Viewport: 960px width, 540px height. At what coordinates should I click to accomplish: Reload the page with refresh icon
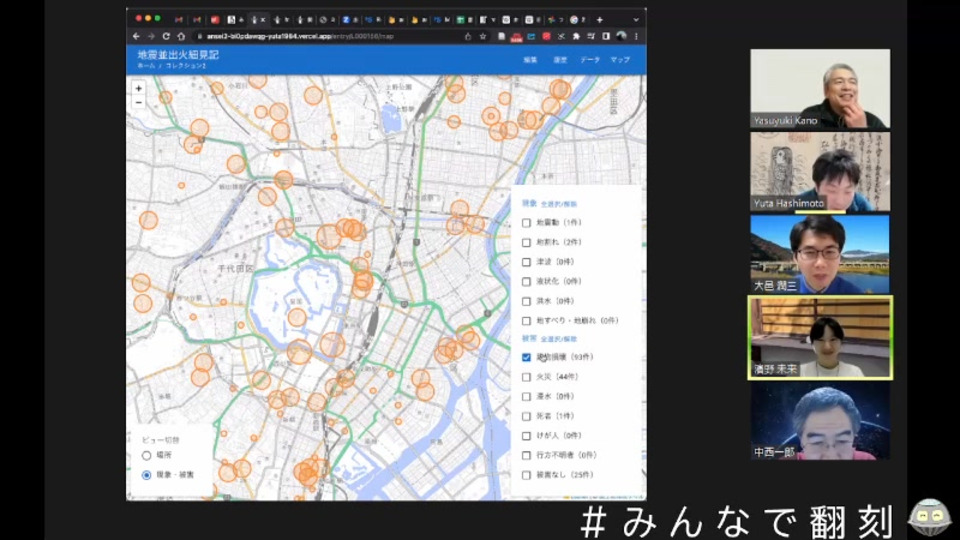click(166, 37)
